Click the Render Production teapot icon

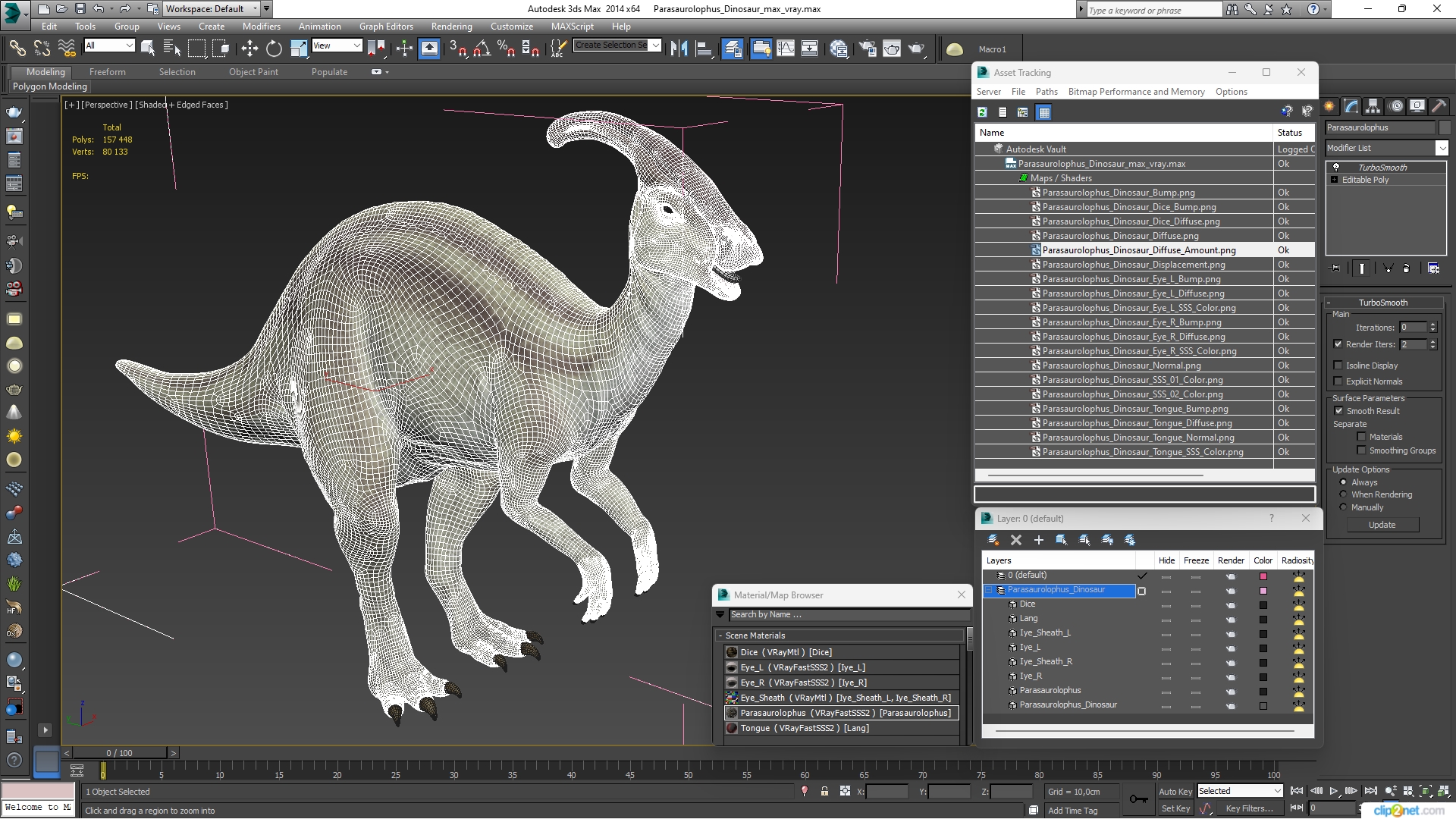pos(917,49)
